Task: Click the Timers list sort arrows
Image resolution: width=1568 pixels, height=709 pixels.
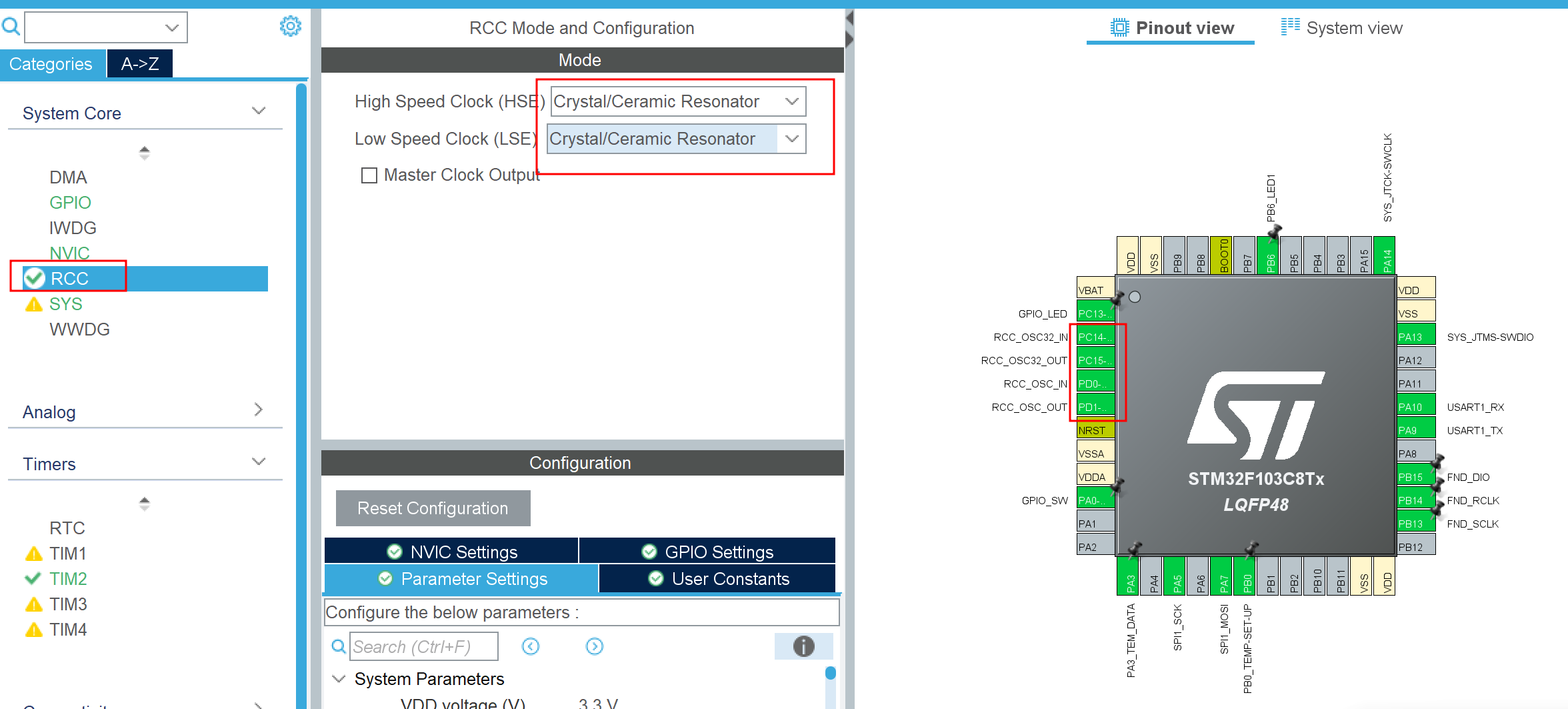Action: point(144,504)
